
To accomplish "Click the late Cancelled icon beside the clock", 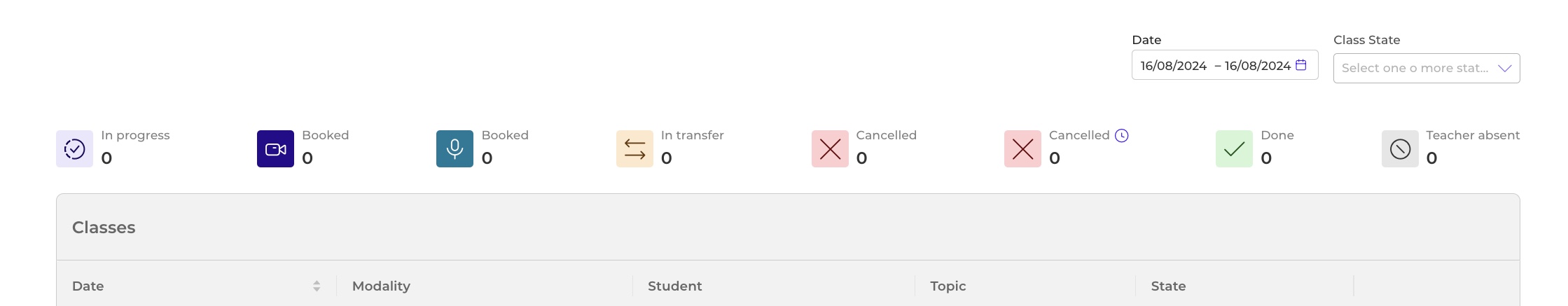I will pyautogui.click(x=1022, y=149).
